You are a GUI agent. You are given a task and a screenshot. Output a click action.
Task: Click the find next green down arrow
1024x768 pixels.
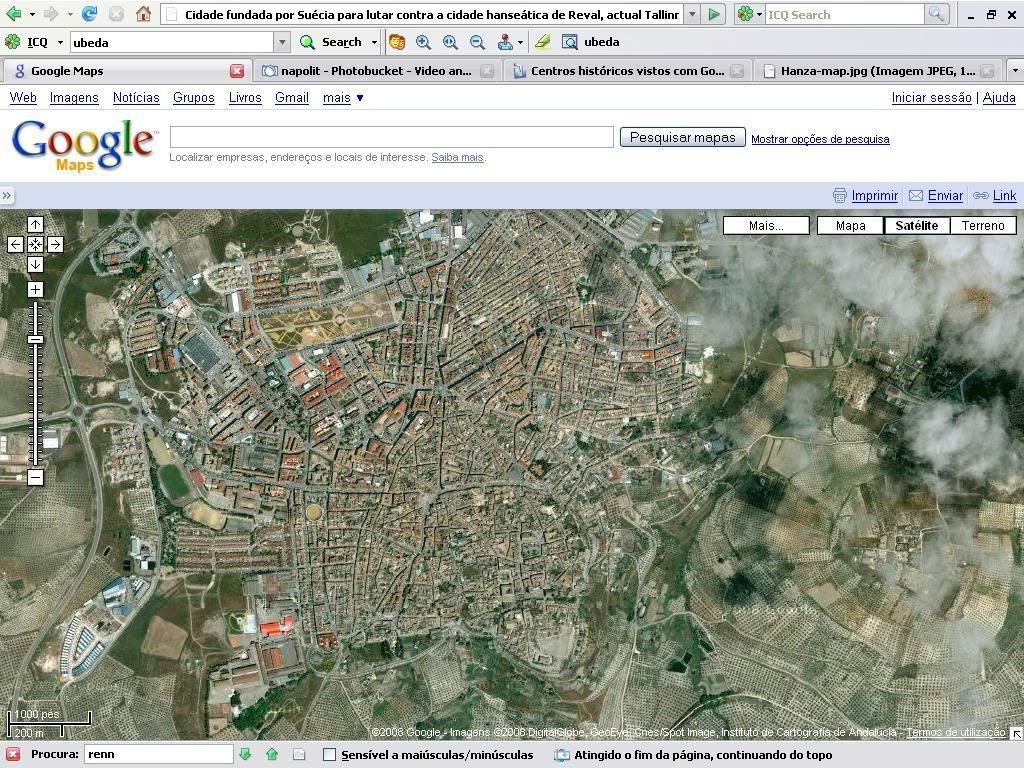click(x=245, y=755)
